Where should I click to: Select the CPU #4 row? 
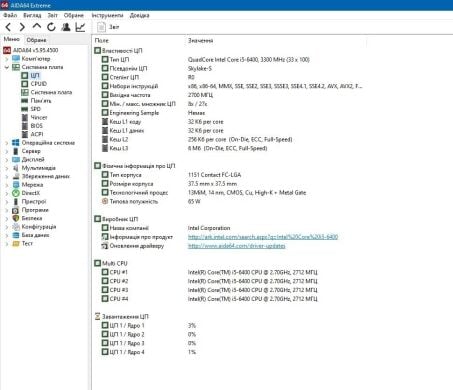(x=230, y=299)
